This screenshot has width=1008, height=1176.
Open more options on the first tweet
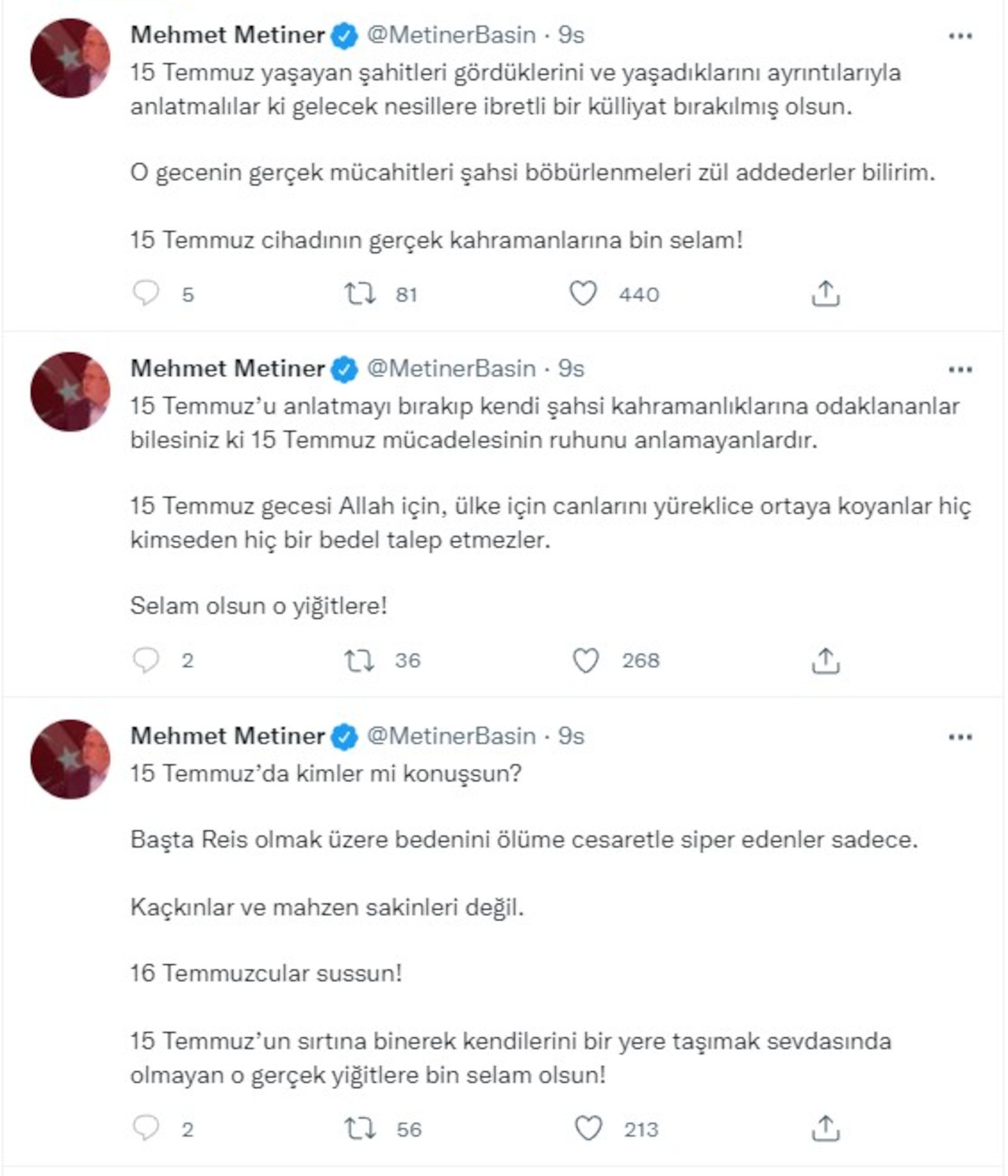960,36
